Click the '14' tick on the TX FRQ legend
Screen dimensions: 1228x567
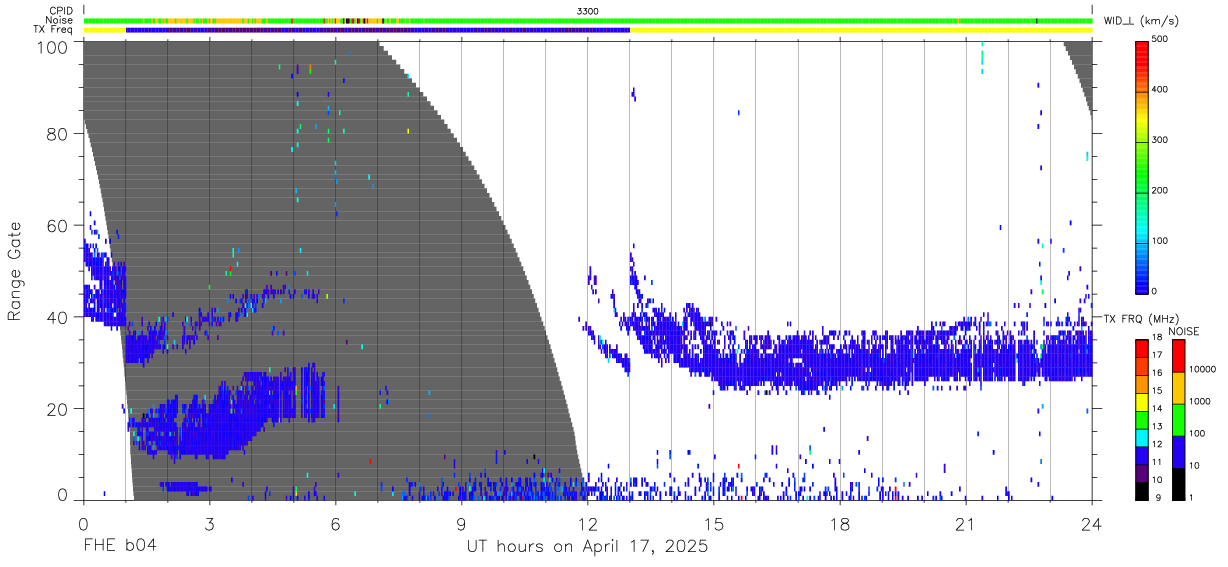[1156, 410]
